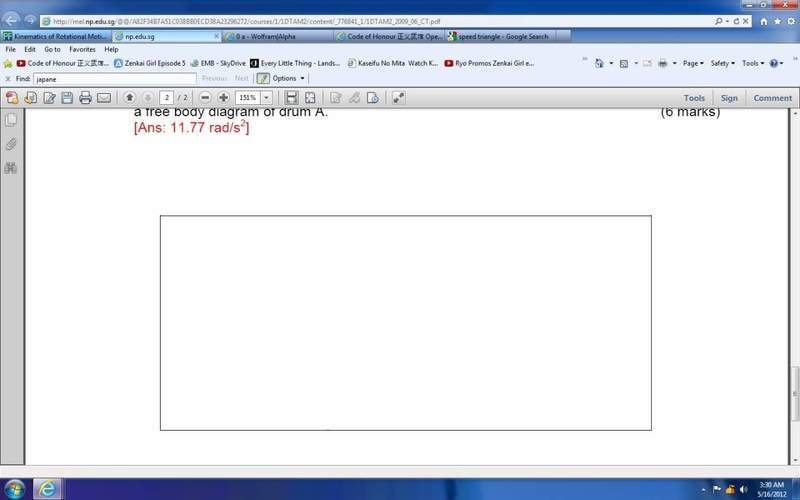Screen dimensions: 800x500
Task: Click command bar Print icon
Action: [x=662, y=63]
